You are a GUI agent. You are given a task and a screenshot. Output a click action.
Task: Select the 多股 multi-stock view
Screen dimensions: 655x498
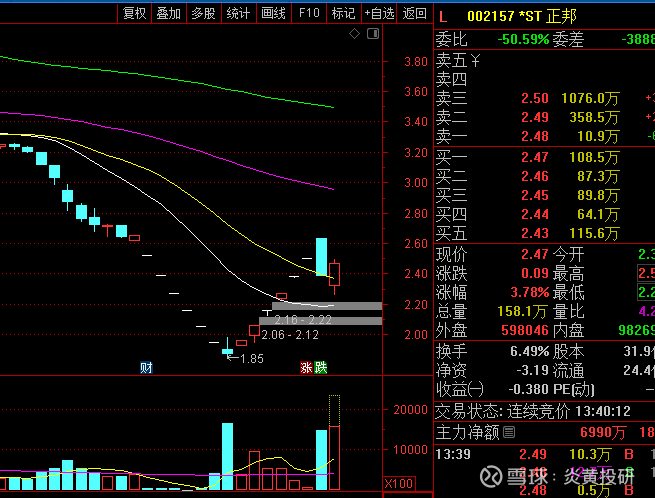pos(203,13)
